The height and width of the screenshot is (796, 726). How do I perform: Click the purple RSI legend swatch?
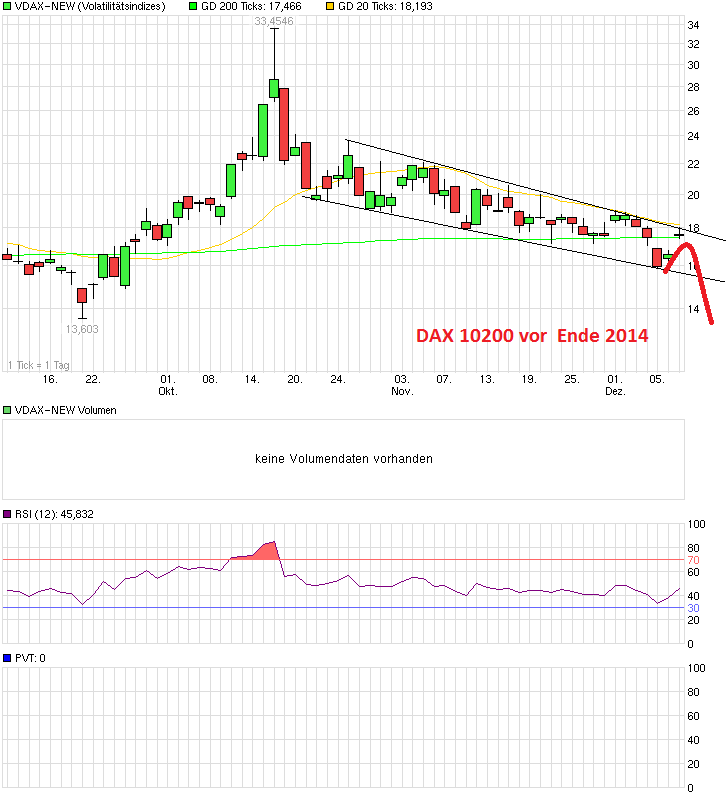point(7,514)
